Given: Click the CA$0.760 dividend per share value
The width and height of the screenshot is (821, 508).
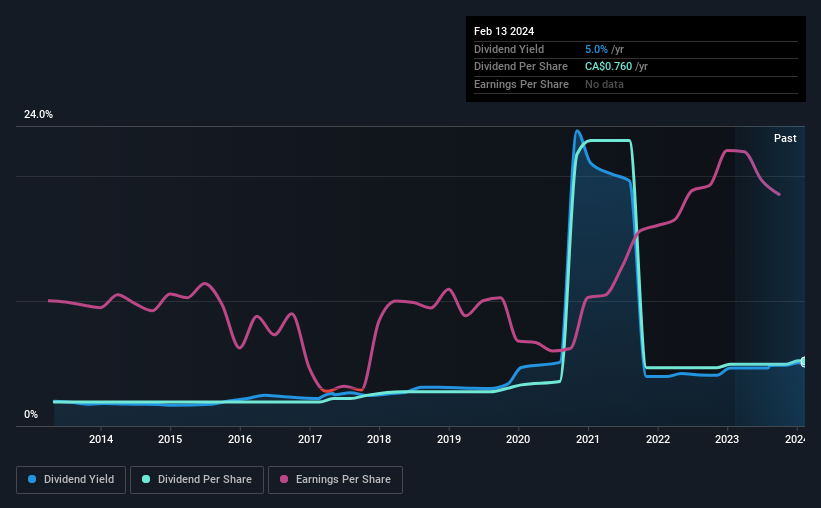Looking at the screenshot, I should [608, 67].
